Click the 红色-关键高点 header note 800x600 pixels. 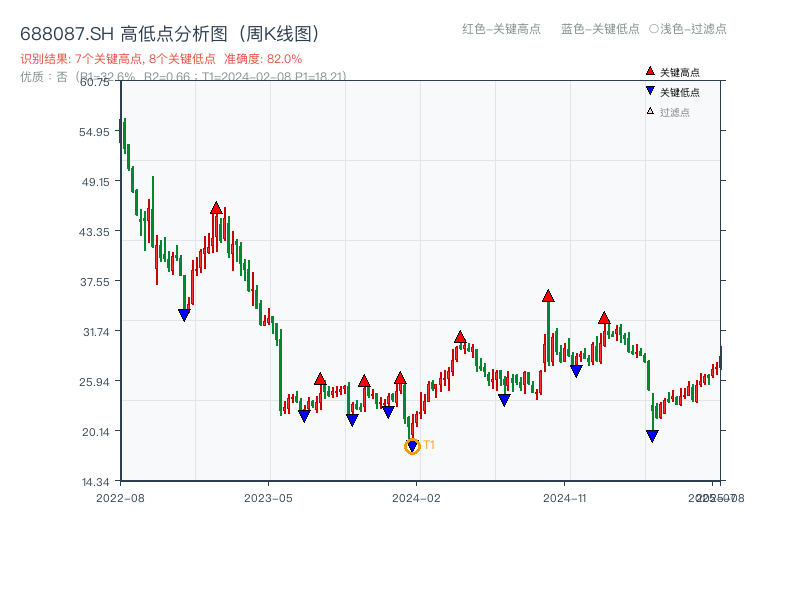click(501, 29)
